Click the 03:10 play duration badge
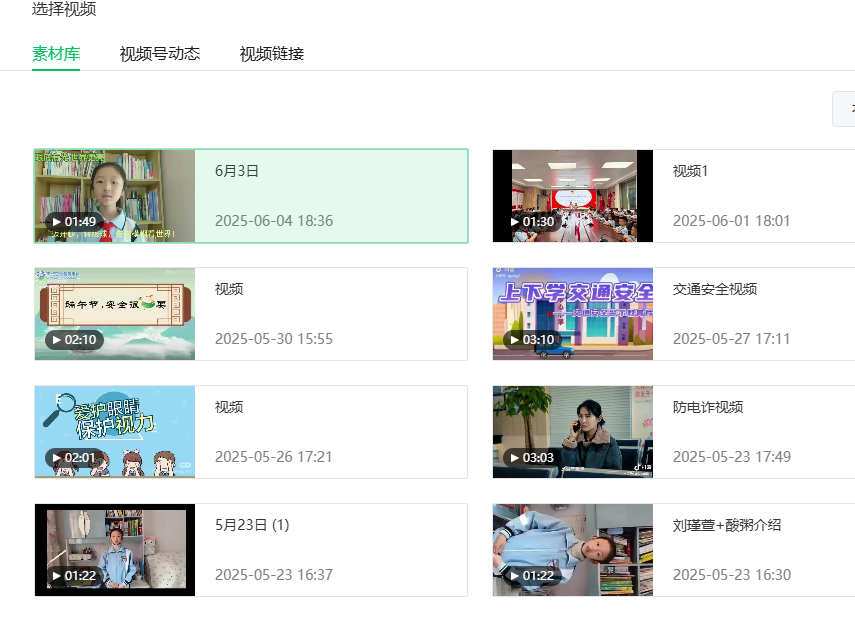 (532, 340)
